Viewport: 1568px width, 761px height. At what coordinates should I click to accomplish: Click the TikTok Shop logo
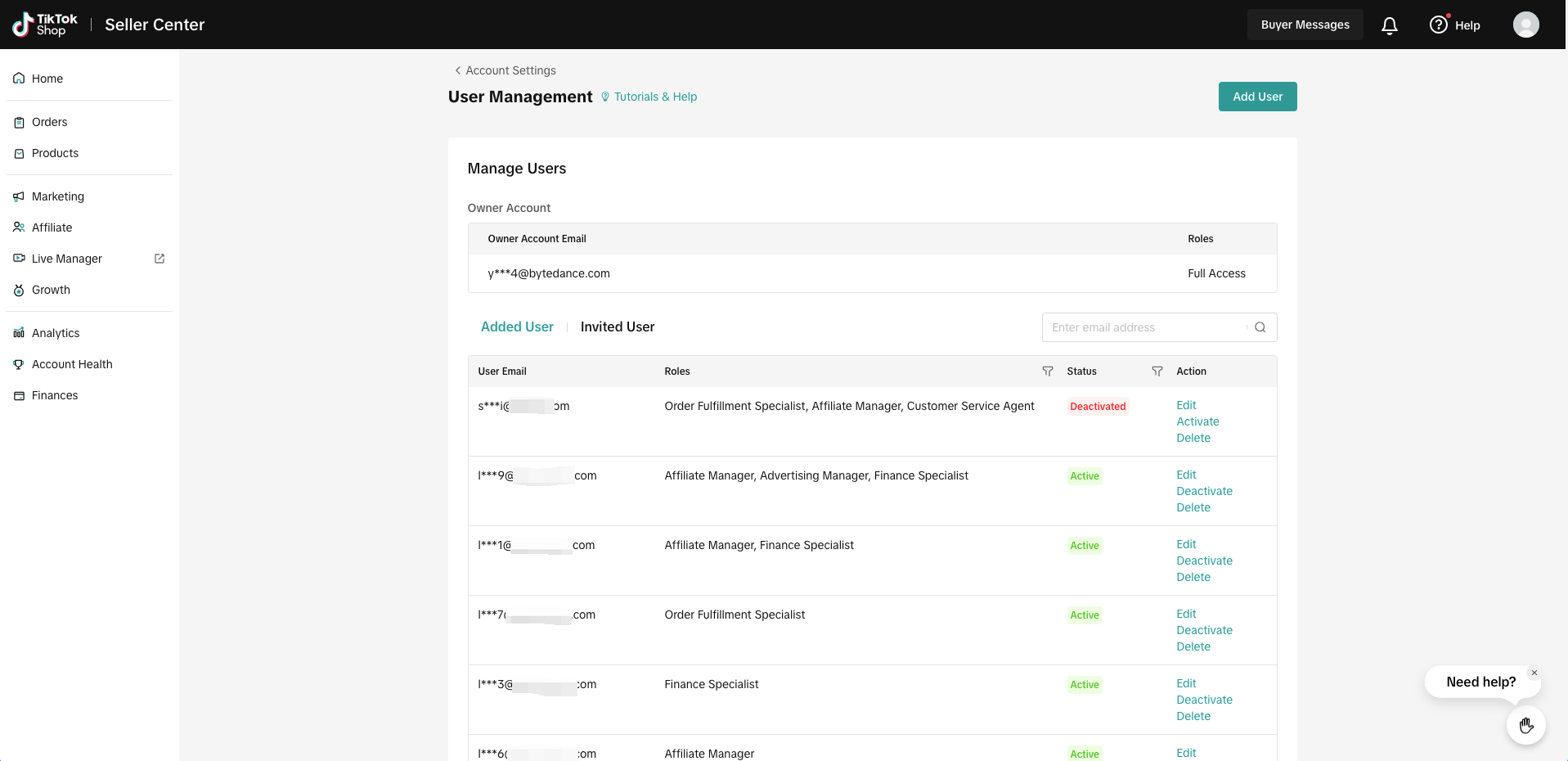click(45, 25)
